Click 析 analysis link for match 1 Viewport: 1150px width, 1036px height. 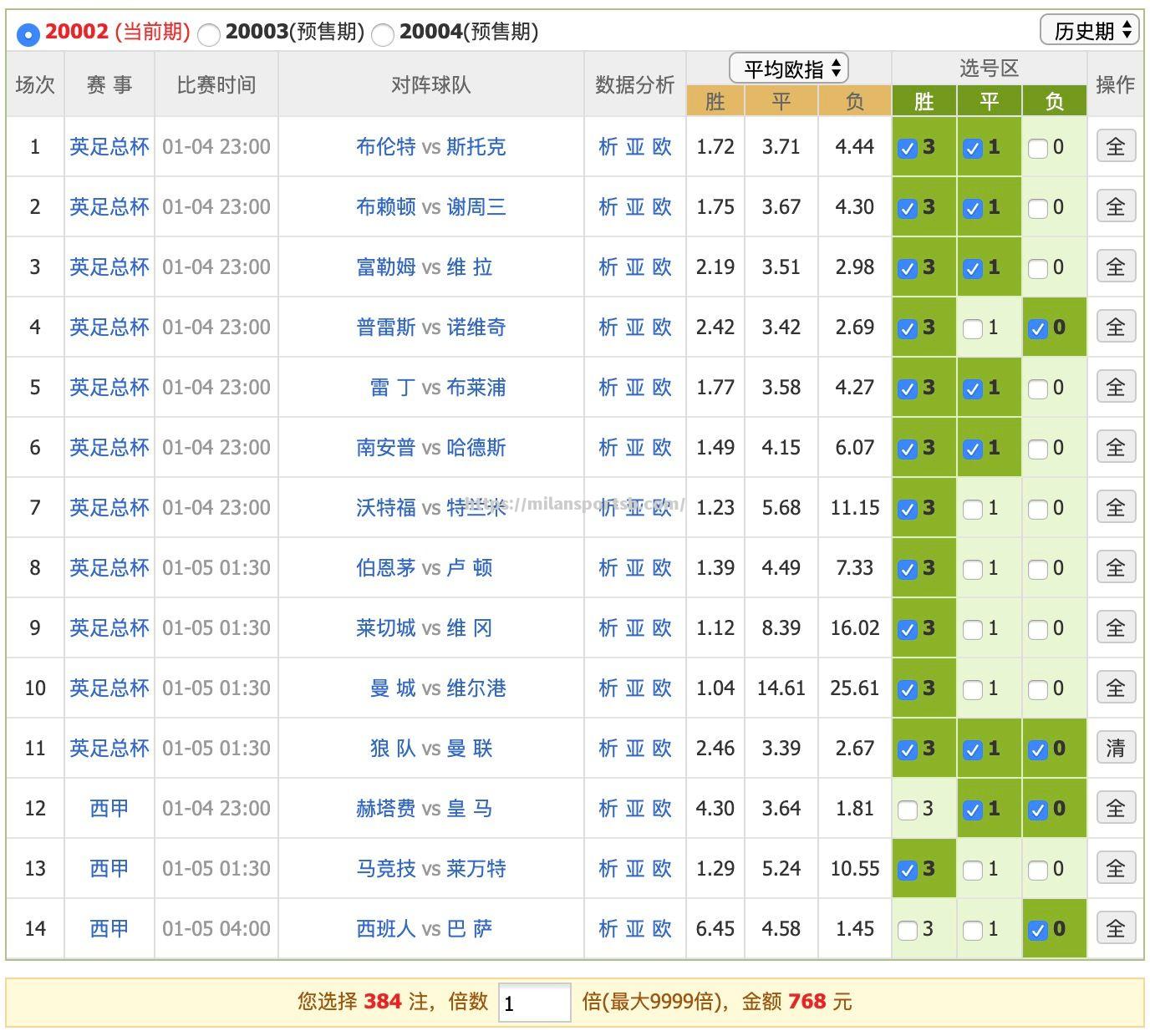[608, 146]
